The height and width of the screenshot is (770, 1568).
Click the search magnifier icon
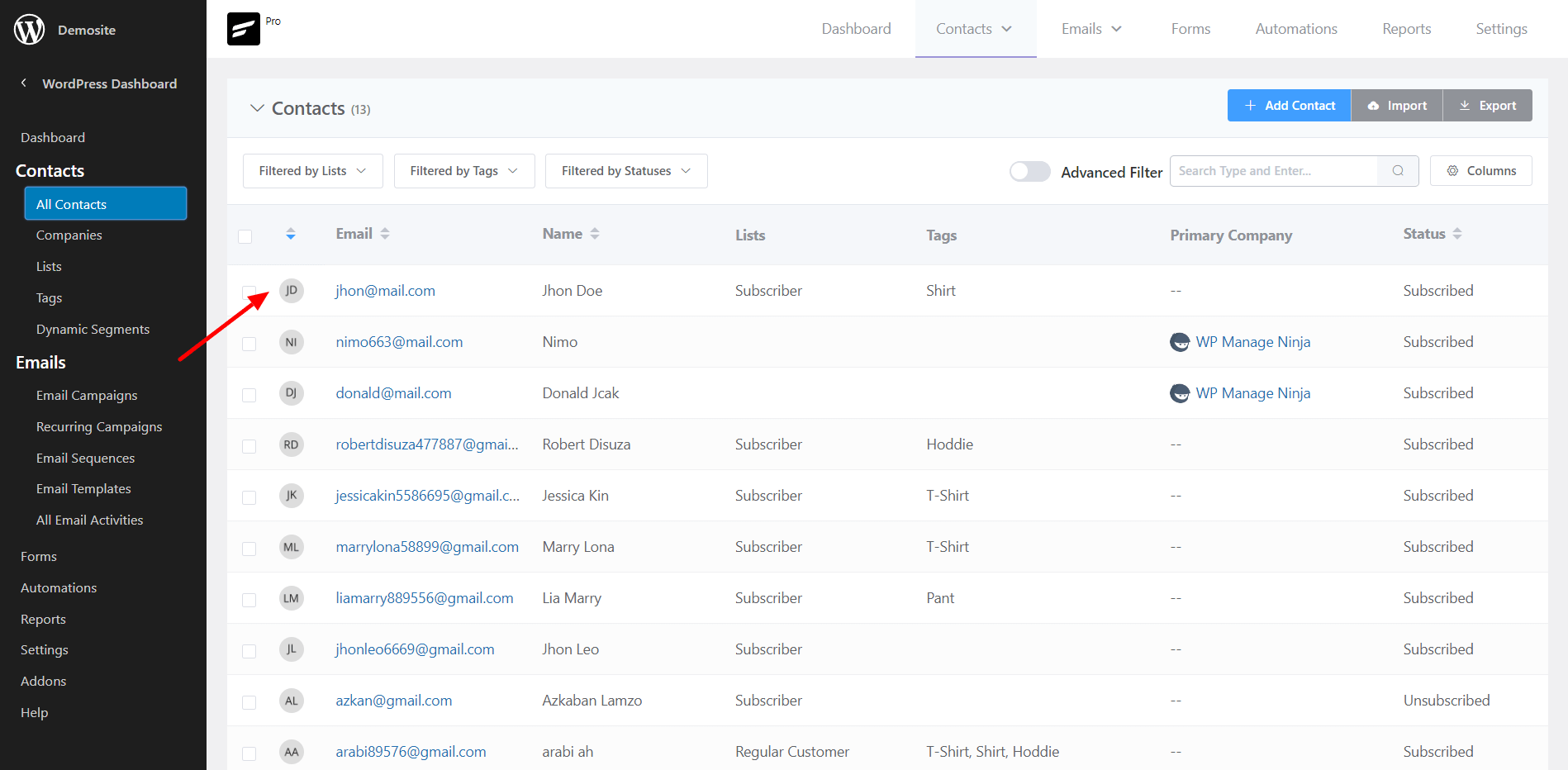tap(1398, 171)
